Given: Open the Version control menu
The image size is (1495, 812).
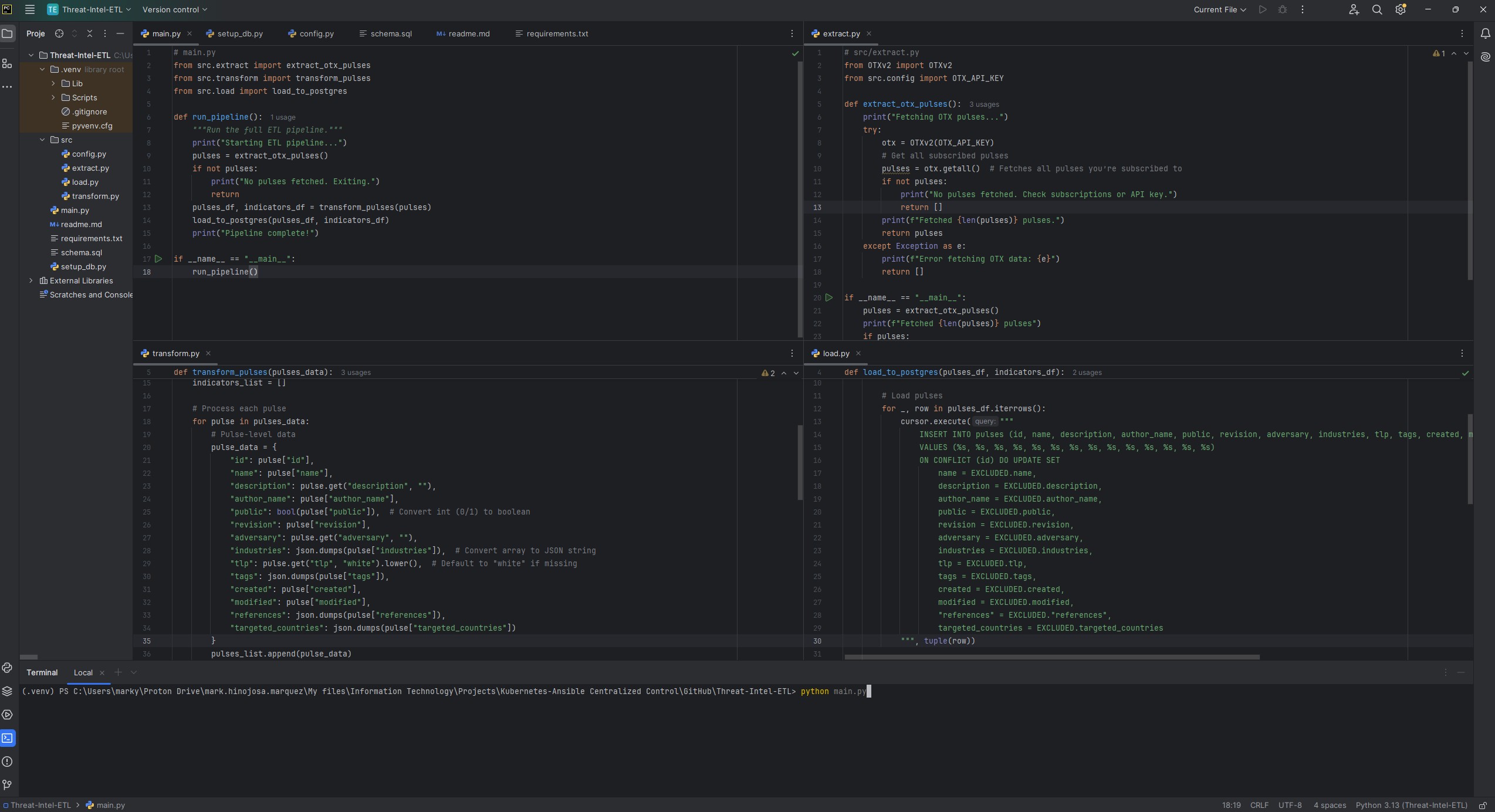Looking at the screenshot, I should coord(173,9).
